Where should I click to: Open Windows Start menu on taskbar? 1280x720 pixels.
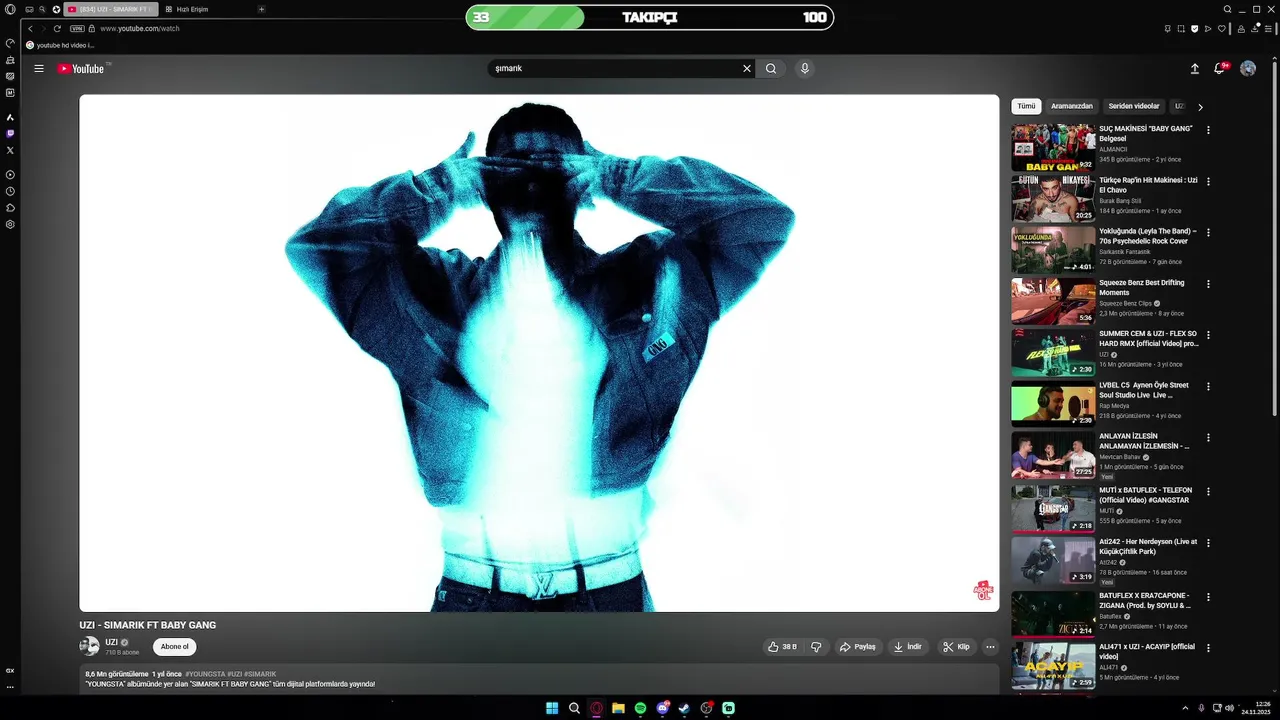tap(552, 708)
